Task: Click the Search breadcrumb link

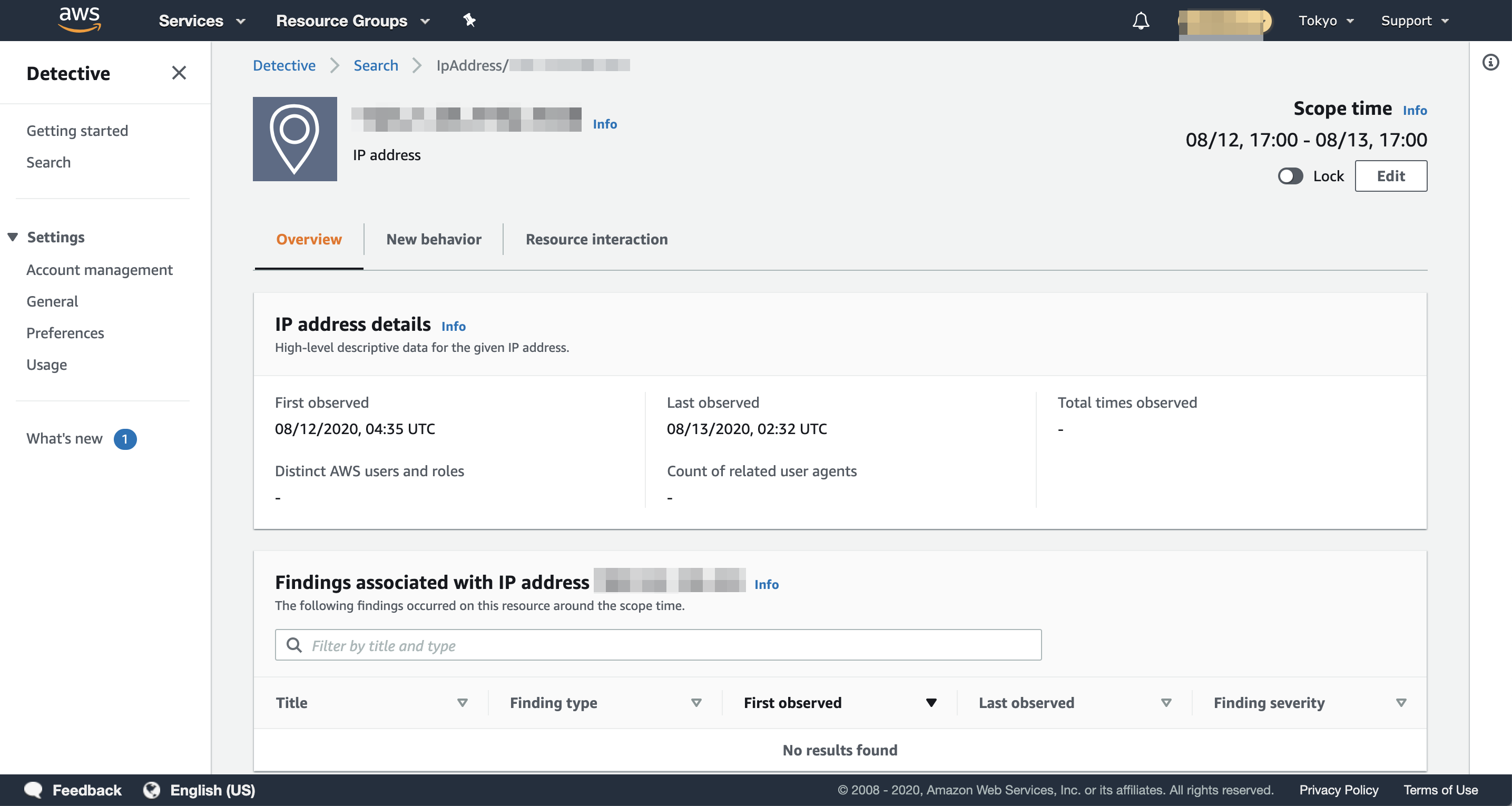Action: pyautogui.click(x=376, y=65)
